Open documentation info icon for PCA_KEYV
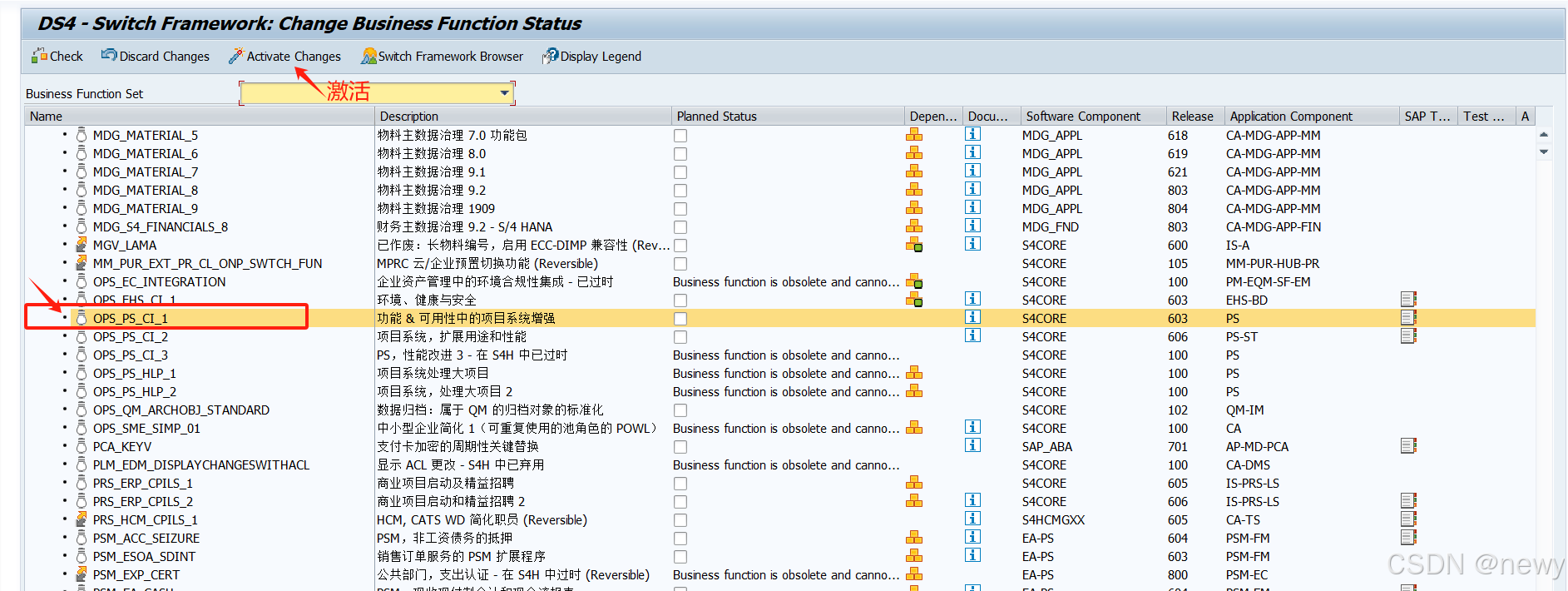Screen dimensions: 1568x591 click(972, 445)
